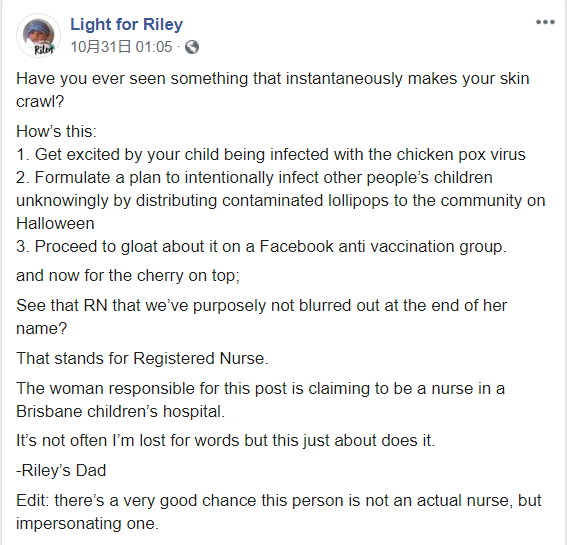Click the sentence about the unblurred RN
Viewport: 567px width, 545px height.
coord(261,317)
